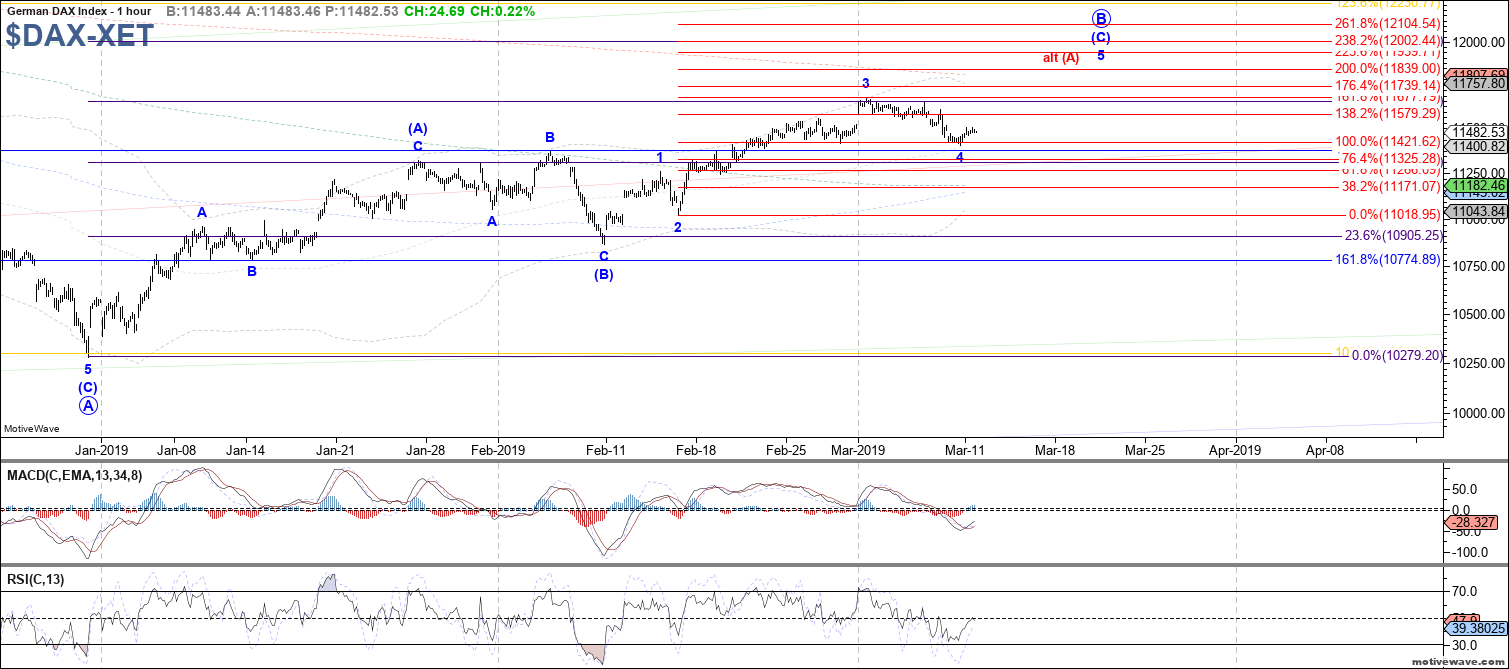Select the red alt (A) wave label
This screenshot has height=669, width=1509.
[x=1061, y=58]
